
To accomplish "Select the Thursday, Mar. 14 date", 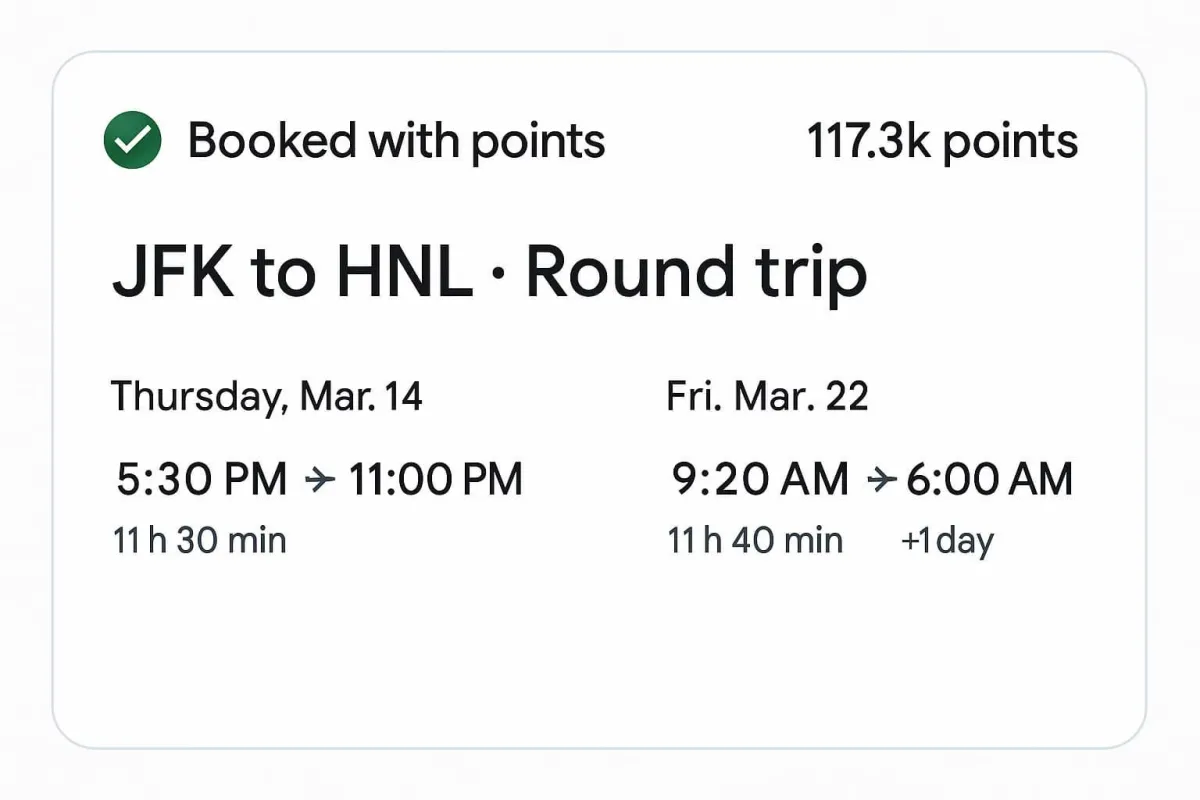I will pos(267,397).
